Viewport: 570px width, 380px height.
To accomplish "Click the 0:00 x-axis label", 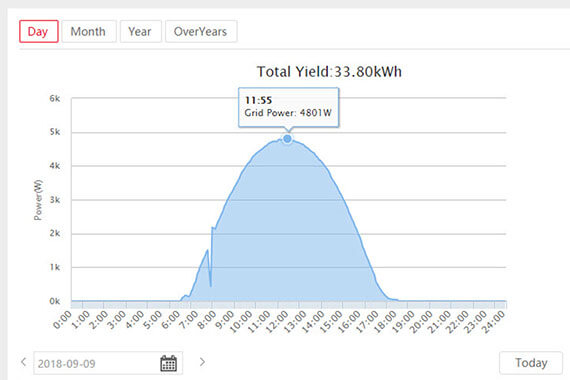I will [x=62, y=320].
